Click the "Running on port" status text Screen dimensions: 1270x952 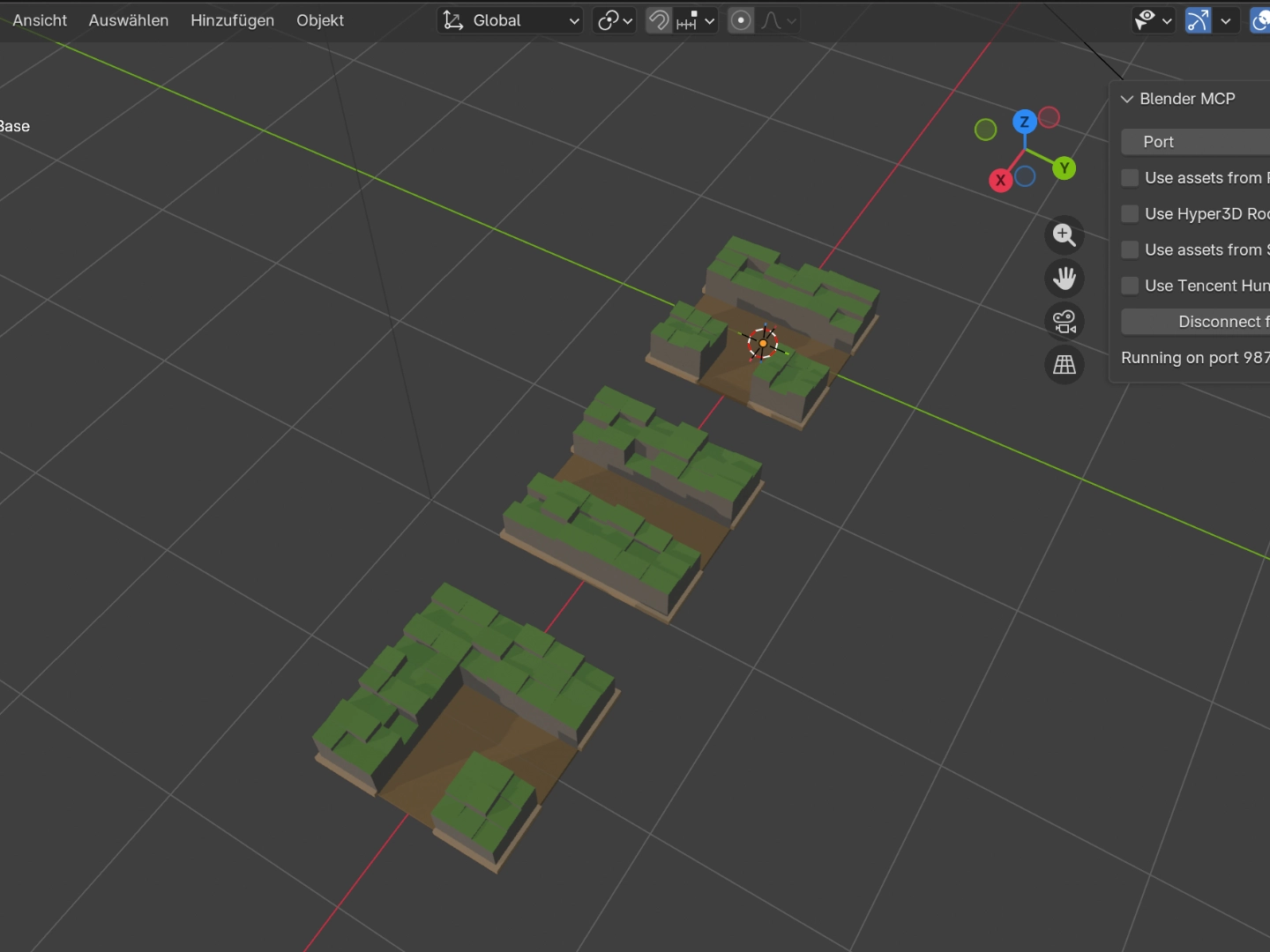[x=1195, y=358]
